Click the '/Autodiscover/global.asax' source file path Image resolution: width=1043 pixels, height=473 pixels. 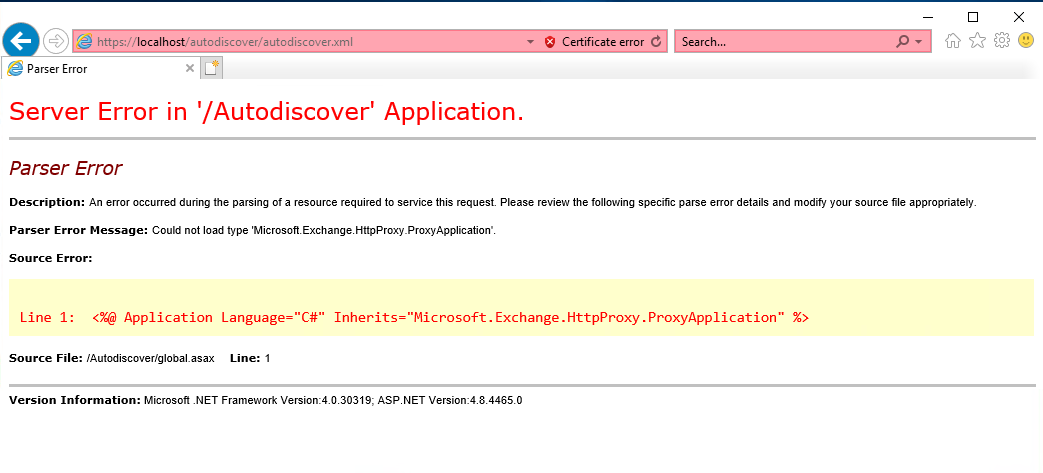(151, 359)
